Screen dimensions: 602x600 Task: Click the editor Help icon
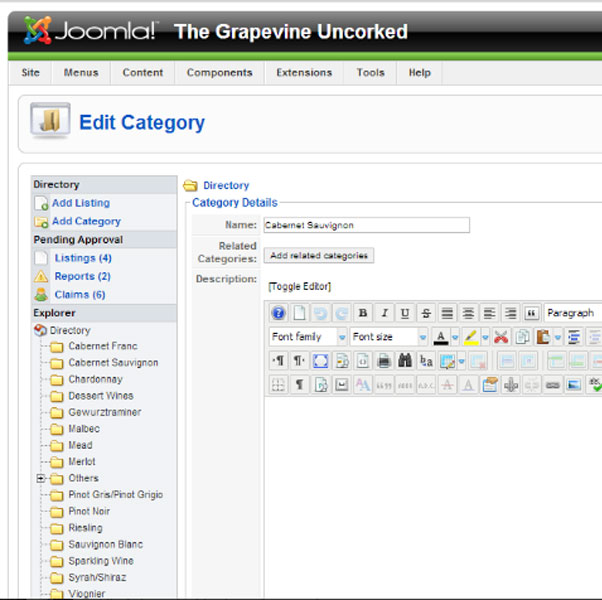pos(279,313)
